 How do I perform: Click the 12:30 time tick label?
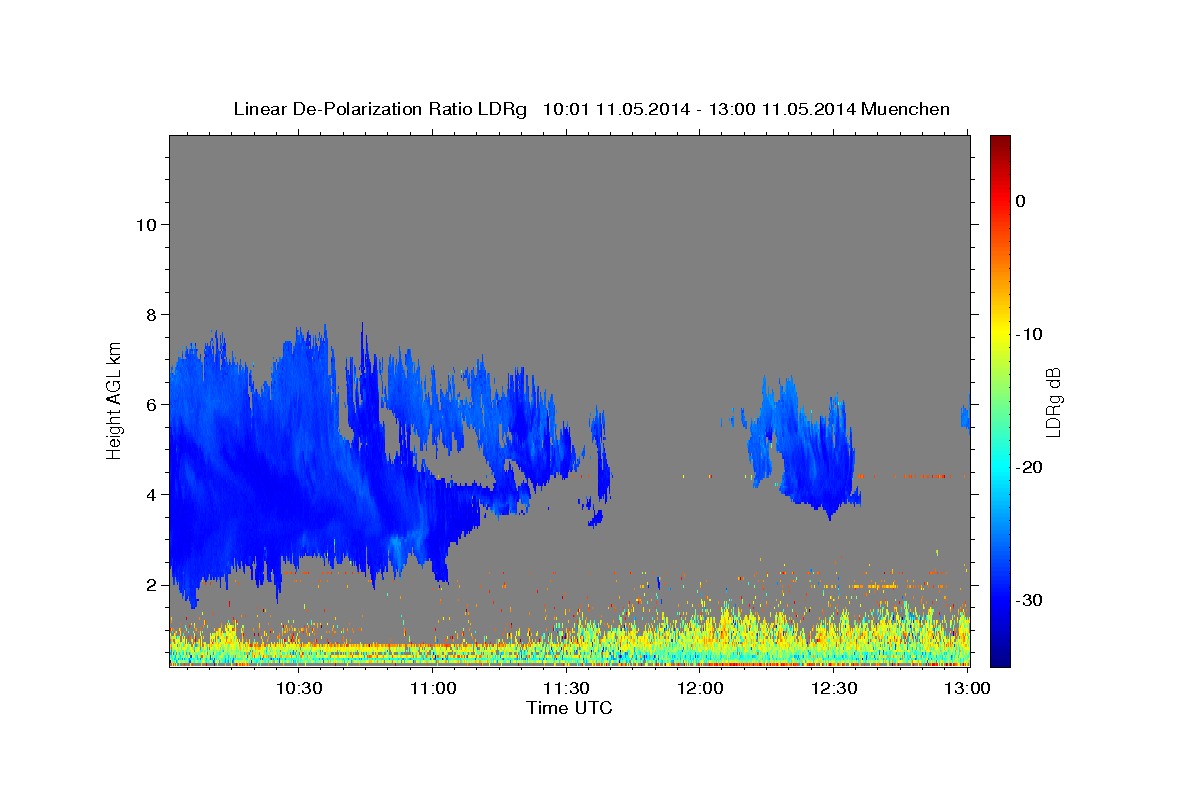(834, 688)
